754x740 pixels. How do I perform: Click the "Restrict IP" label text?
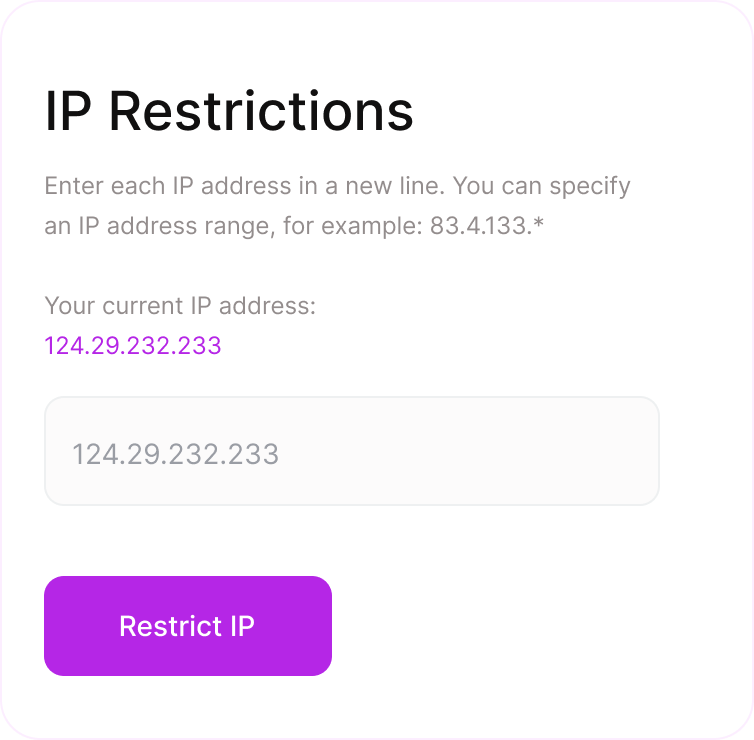pos(187,626)
